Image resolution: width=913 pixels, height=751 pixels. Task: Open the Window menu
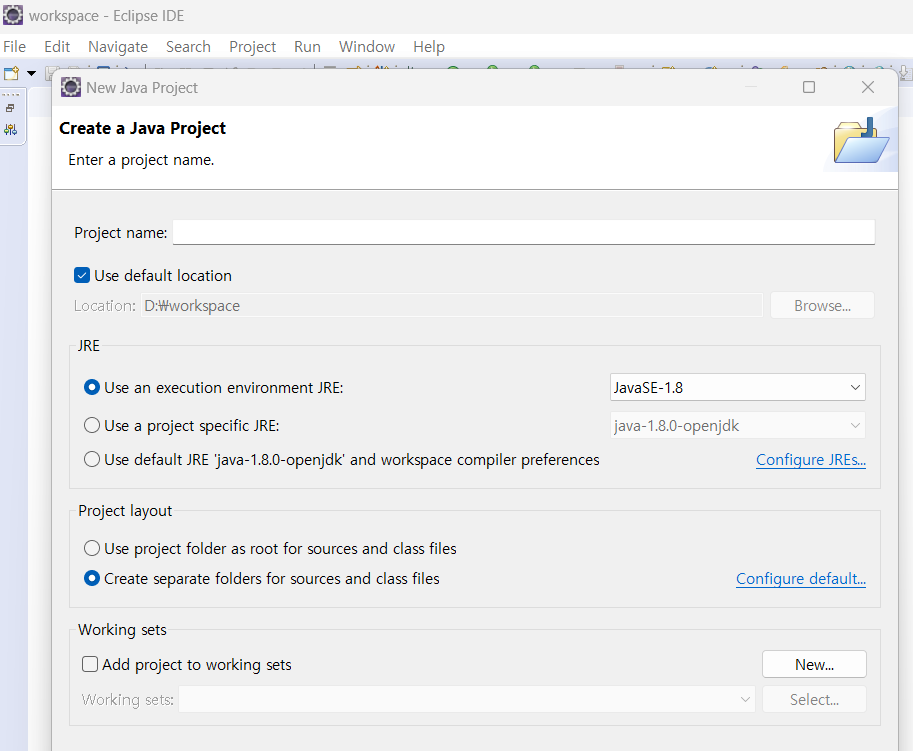[367, 47]
